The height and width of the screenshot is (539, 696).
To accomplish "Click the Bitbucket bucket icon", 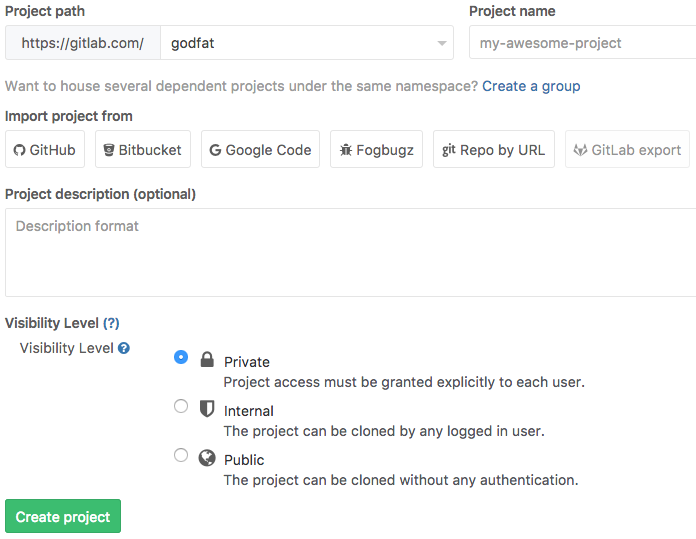I will click(109, 150).
